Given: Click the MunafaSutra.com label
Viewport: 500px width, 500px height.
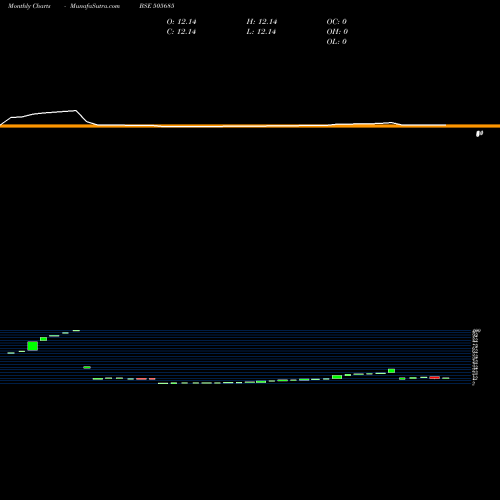Looking at the screenshot, I should tap(95, 6).
